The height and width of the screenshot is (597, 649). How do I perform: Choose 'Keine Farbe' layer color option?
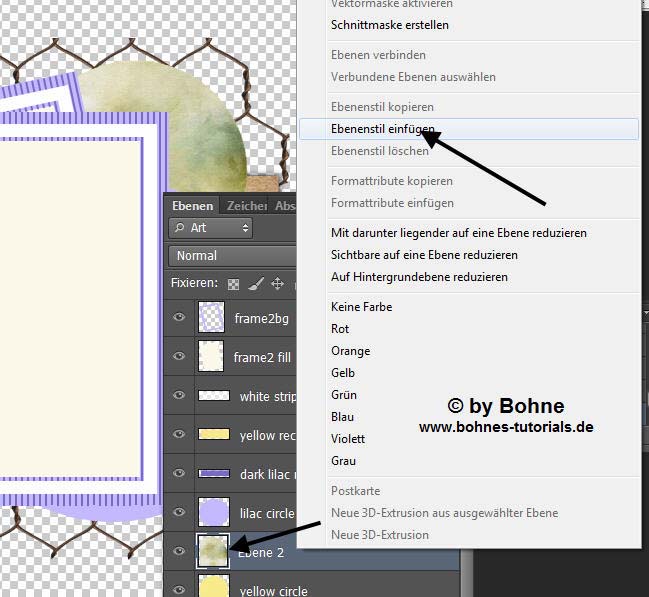coord(361,307)
